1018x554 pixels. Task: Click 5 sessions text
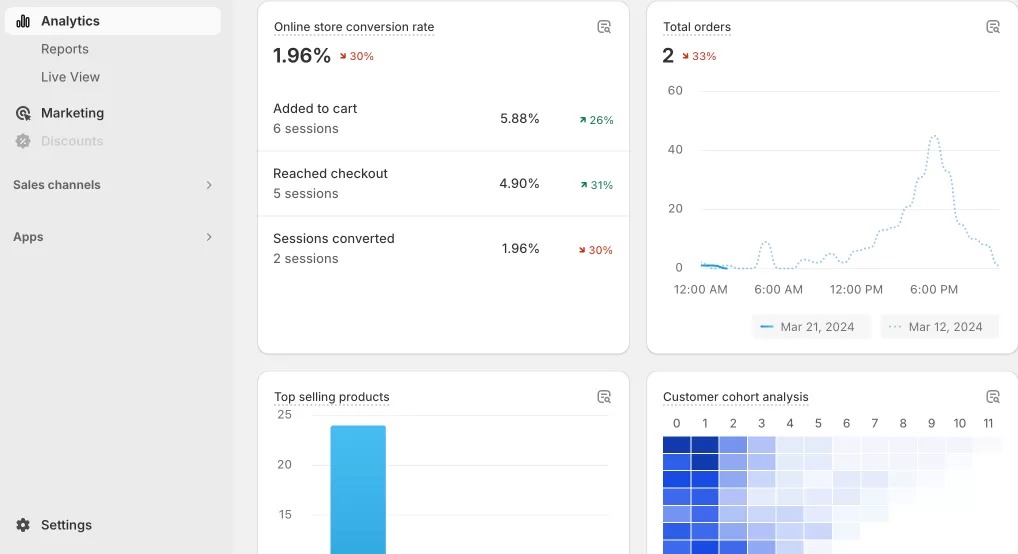point(305,194)
